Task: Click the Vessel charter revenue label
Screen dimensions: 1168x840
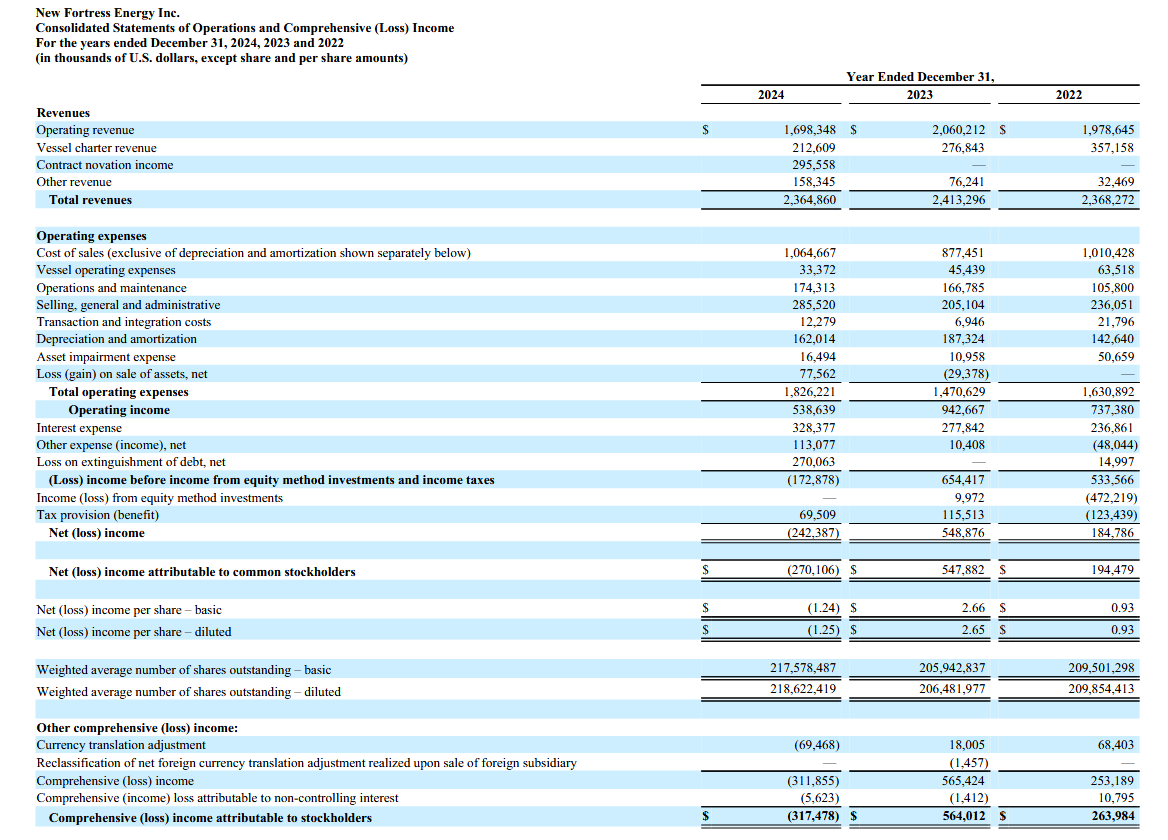Action: click(x=96, y=148)
